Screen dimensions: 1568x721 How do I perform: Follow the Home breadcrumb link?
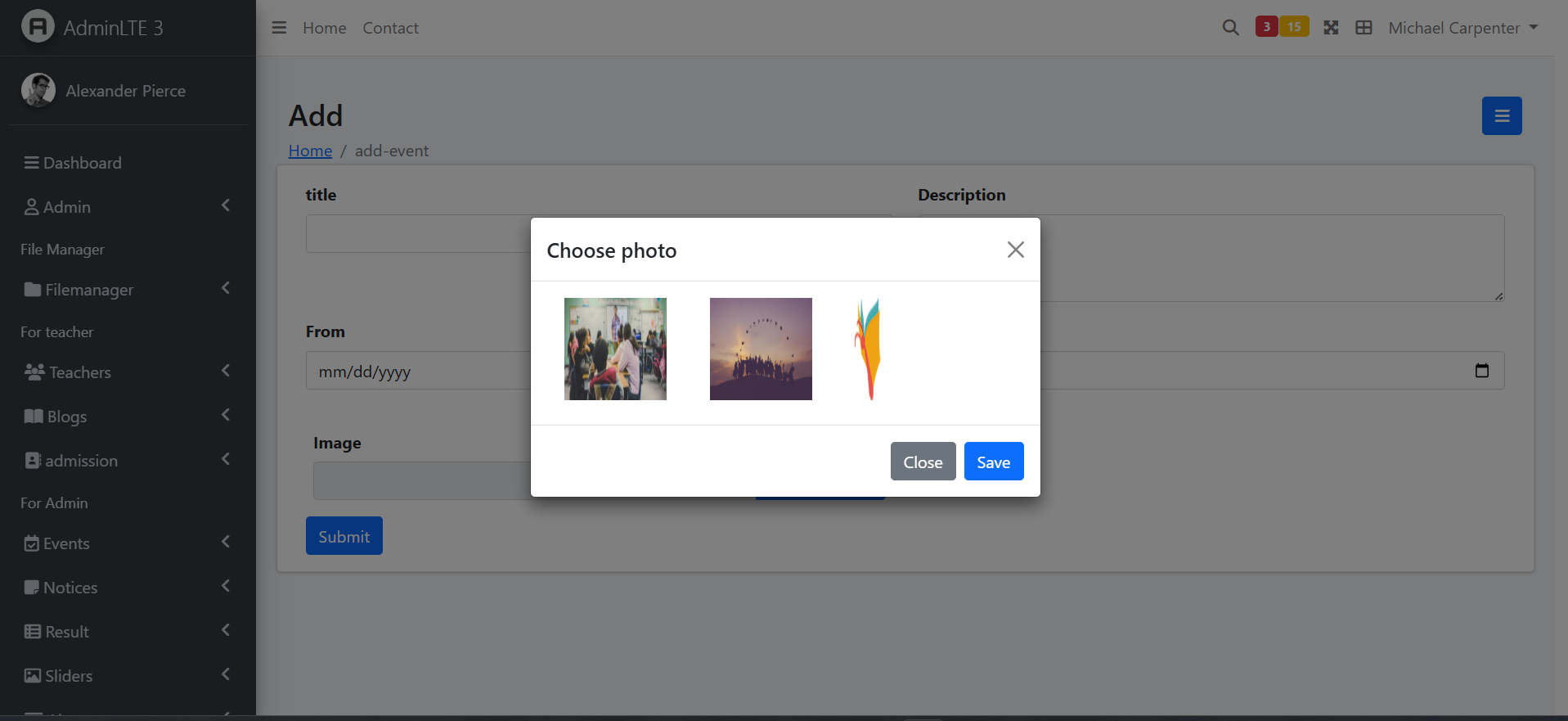310,151
